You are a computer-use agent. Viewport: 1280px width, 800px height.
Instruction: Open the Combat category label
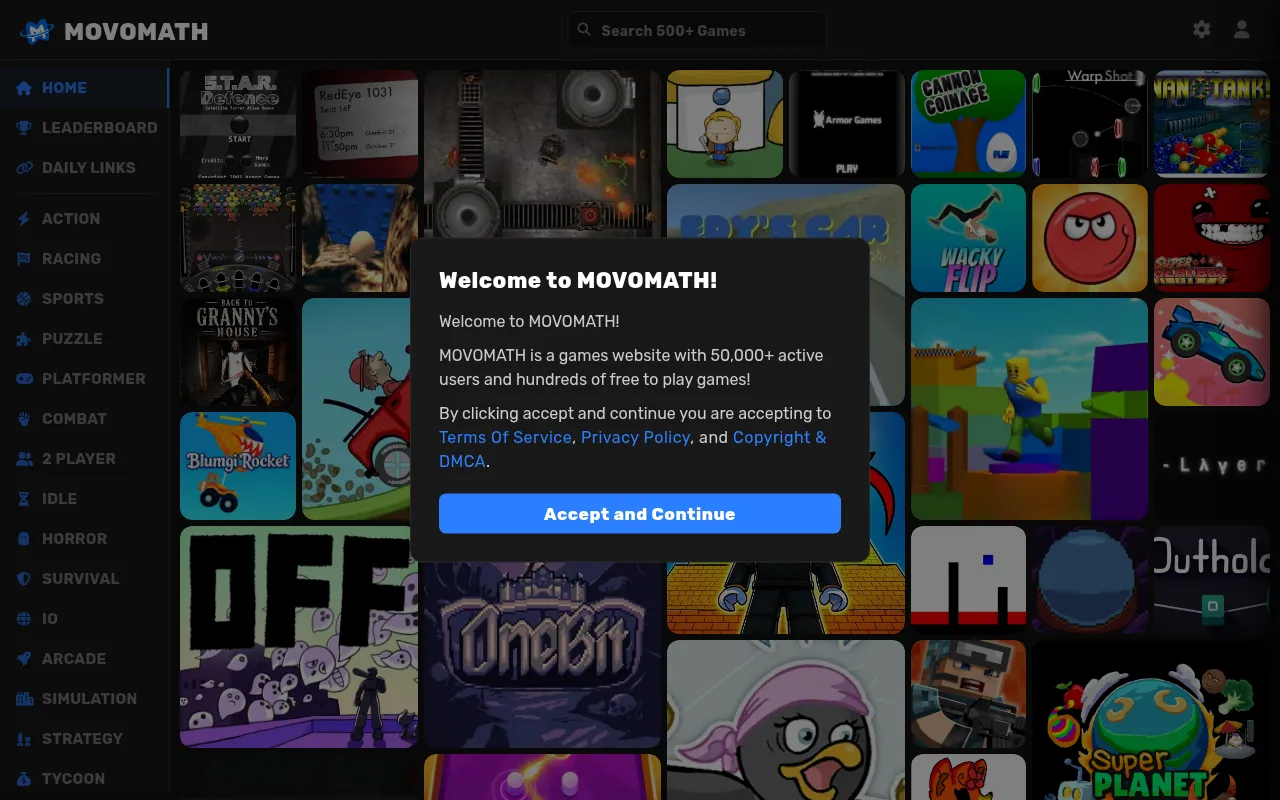74,419
